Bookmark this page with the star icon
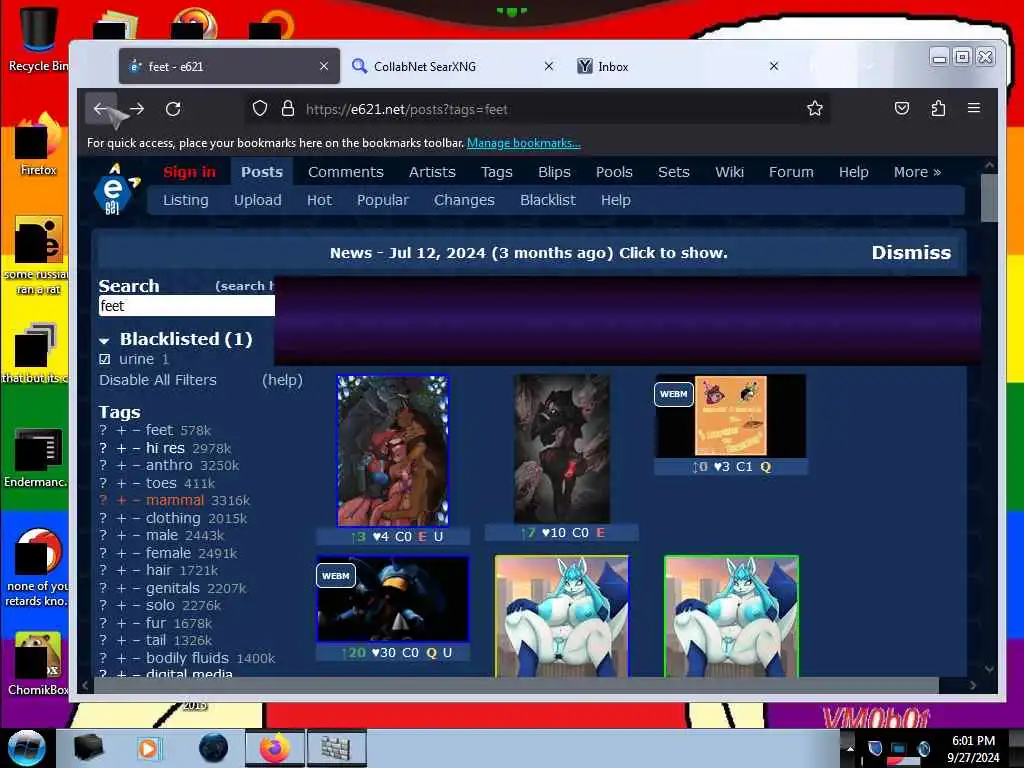Image resolution: width=1024 pixels, height=768 pixels. tap(814, 108)
